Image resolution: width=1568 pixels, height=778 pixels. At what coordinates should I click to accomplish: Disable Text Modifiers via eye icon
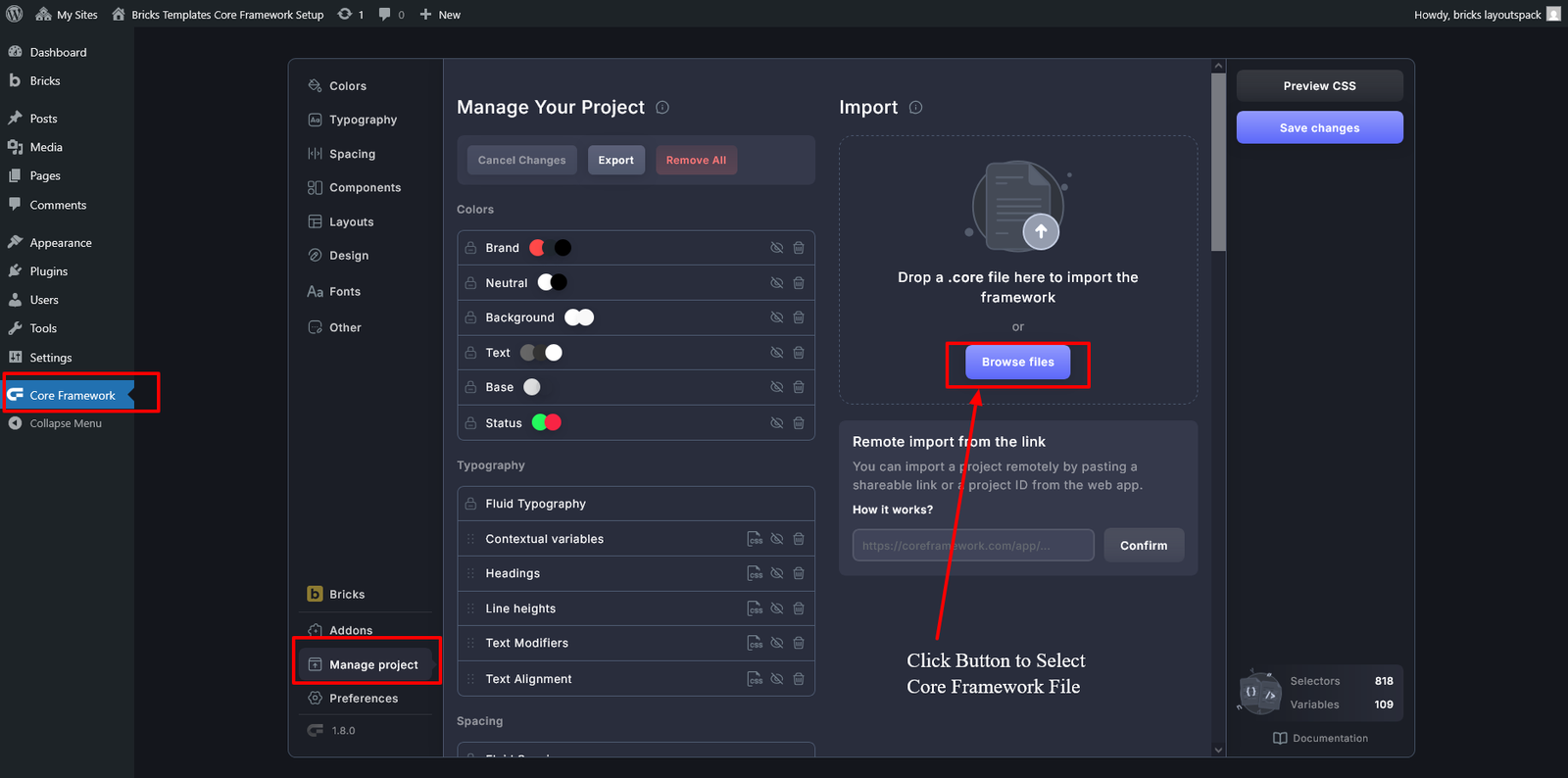(776, 643)
